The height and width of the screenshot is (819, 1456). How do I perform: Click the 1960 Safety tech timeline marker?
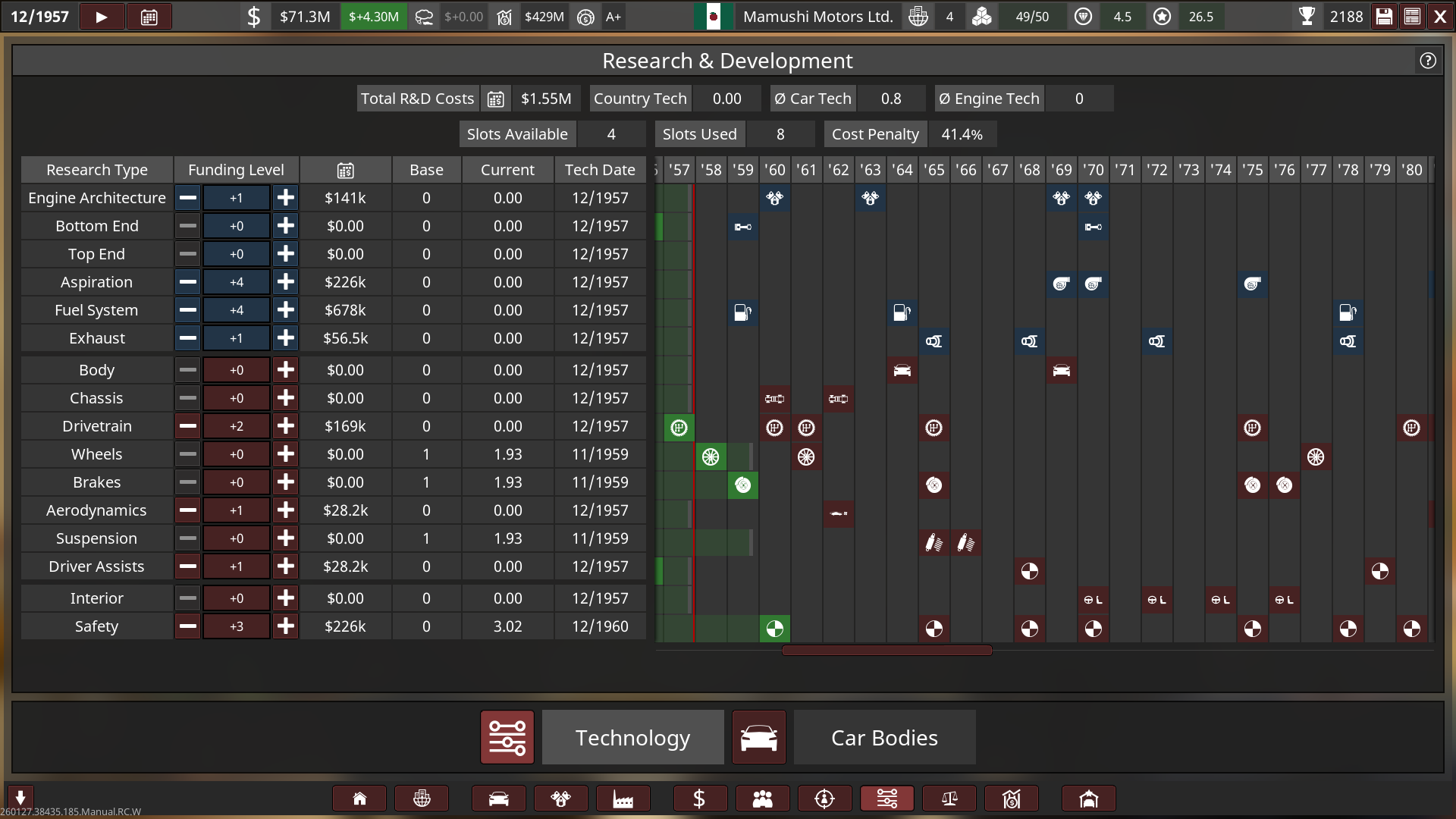pyautogui.click(x=774, y=629)
